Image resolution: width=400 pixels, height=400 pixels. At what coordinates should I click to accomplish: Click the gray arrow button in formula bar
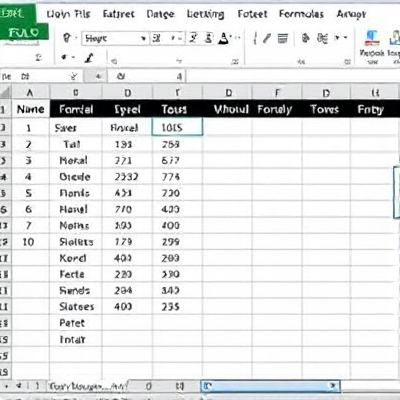pos(96,77)
